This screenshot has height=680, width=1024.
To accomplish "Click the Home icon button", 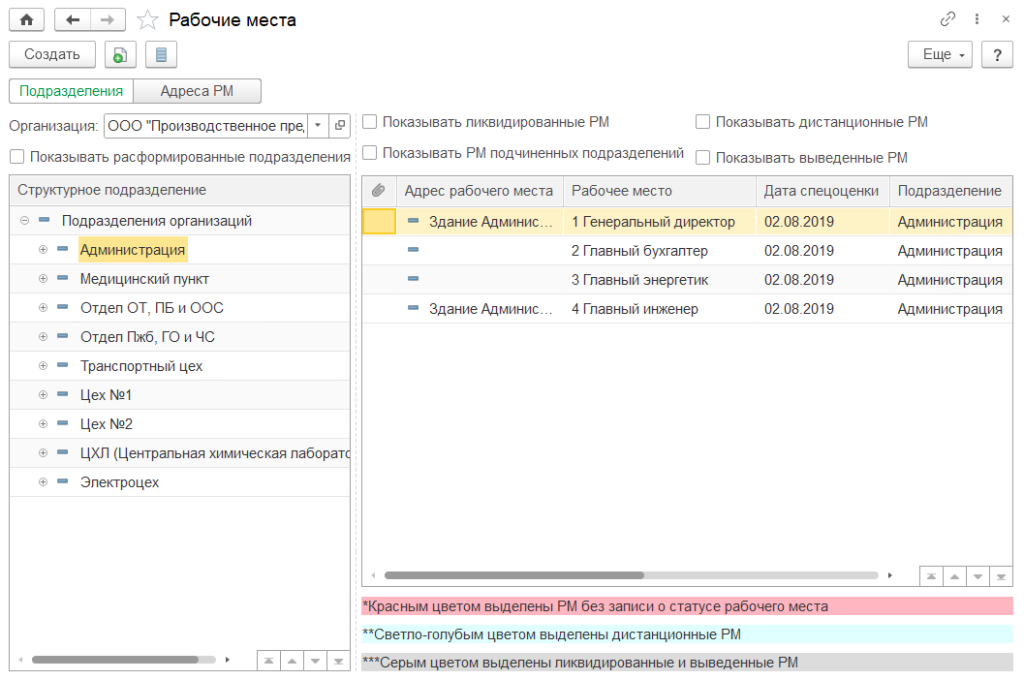I will [27, 20].
